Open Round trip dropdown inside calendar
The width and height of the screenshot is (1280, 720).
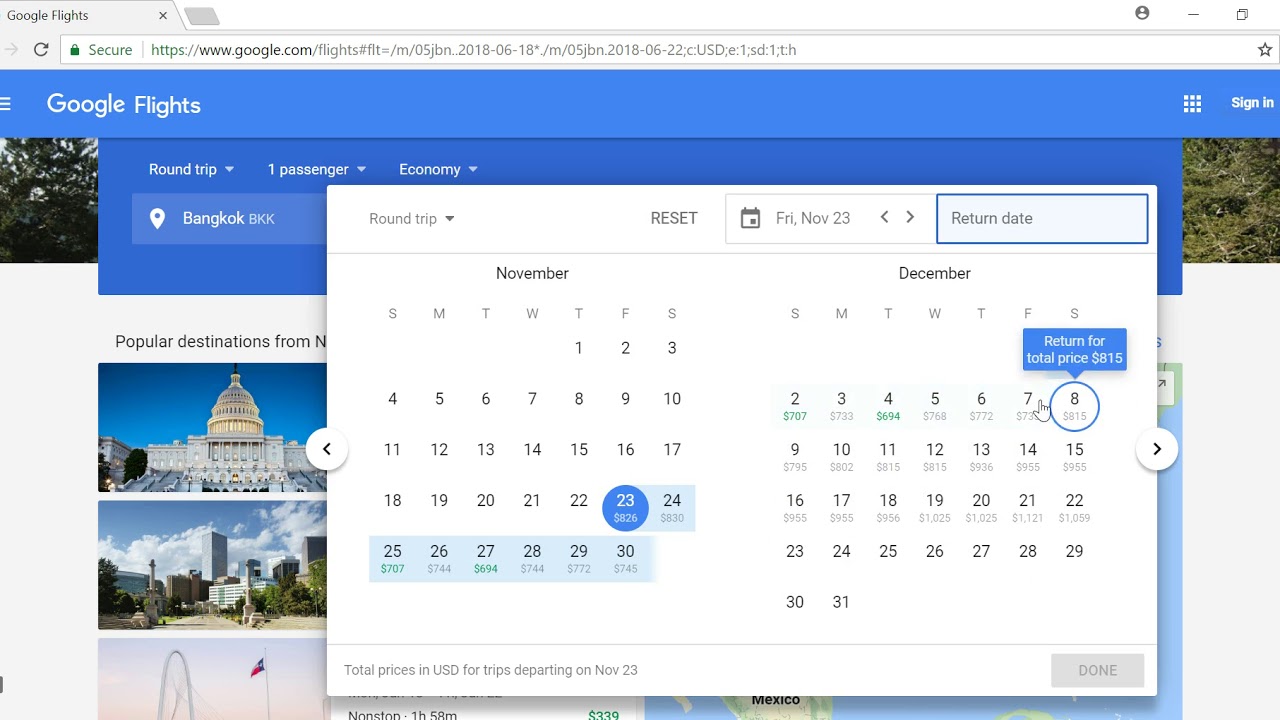(x=412, y=218)
